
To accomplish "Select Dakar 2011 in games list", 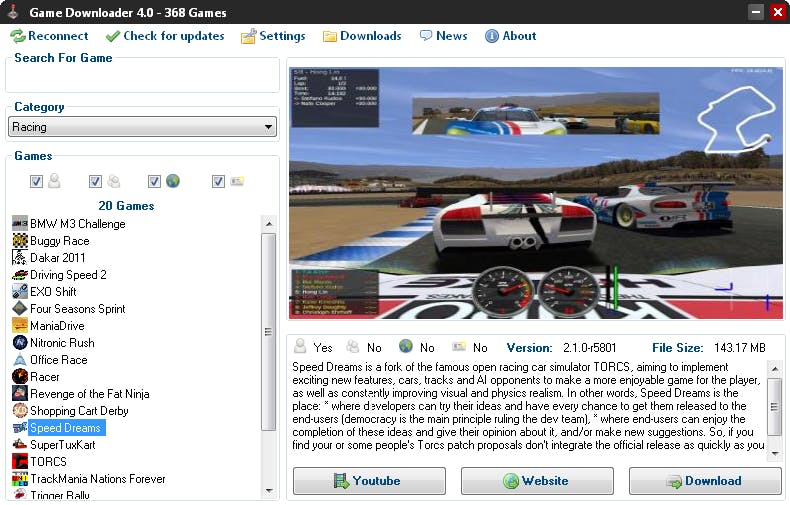I will tap(58, 258).
